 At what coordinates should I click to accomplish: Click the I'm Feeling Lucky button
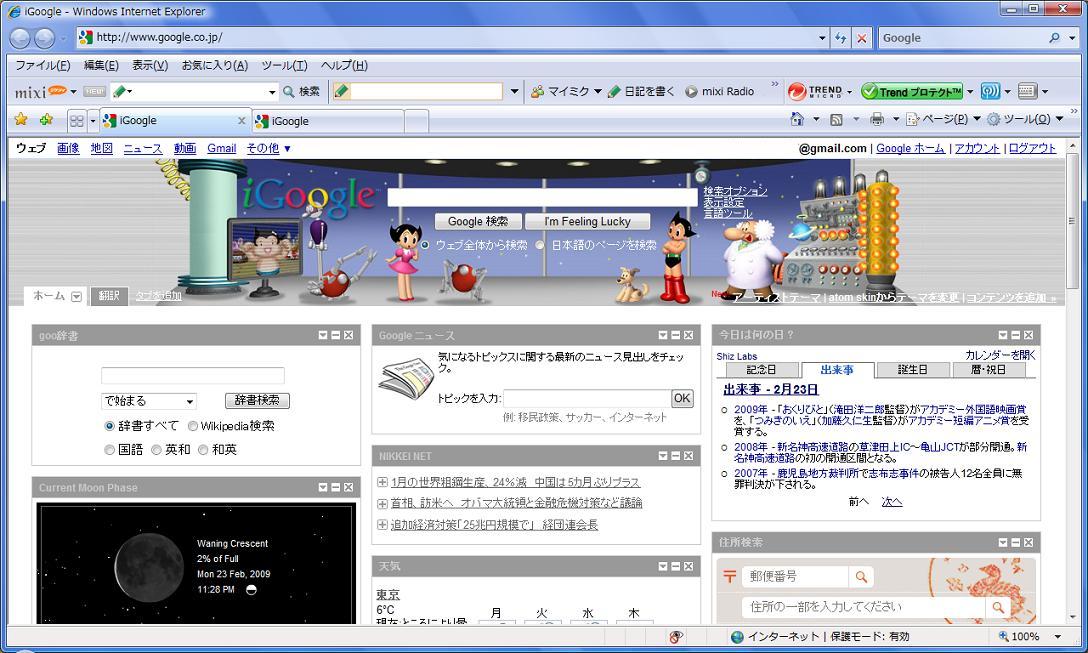coord(588,221)
